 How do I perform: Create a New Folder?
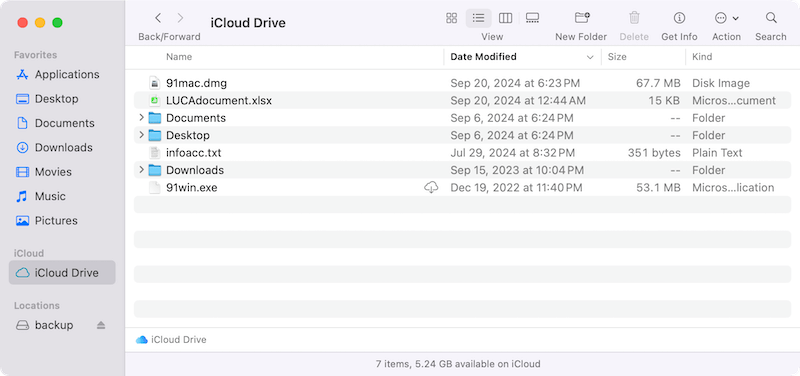582,18
